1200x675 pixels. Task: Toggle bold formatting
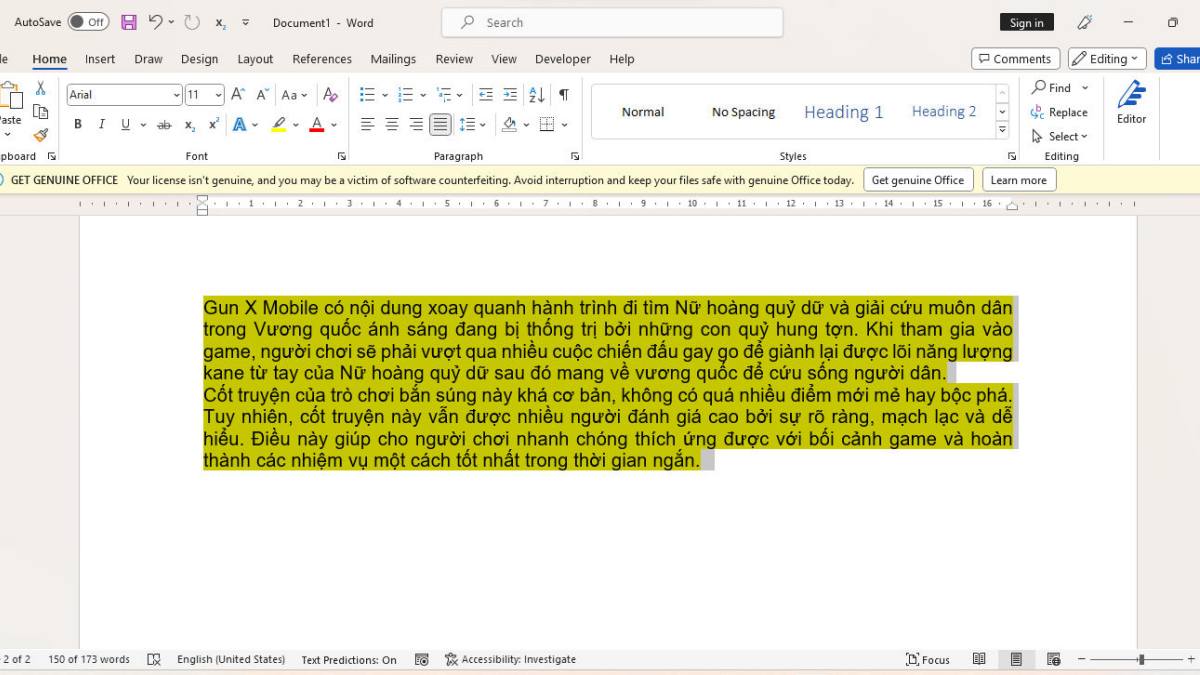pyautogui.click(x=78, y=125)
